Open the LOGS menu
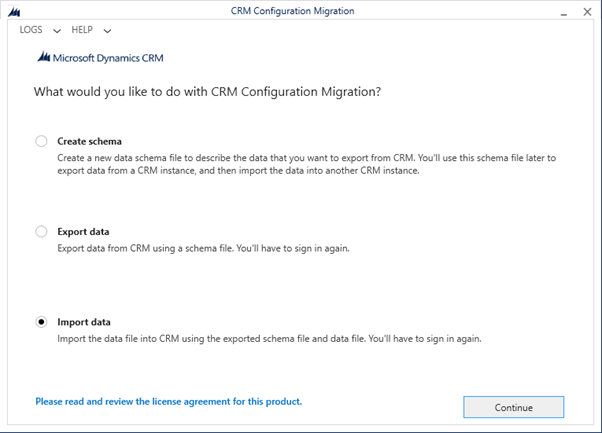Screen dimensions: 602x433 [31, 30]
